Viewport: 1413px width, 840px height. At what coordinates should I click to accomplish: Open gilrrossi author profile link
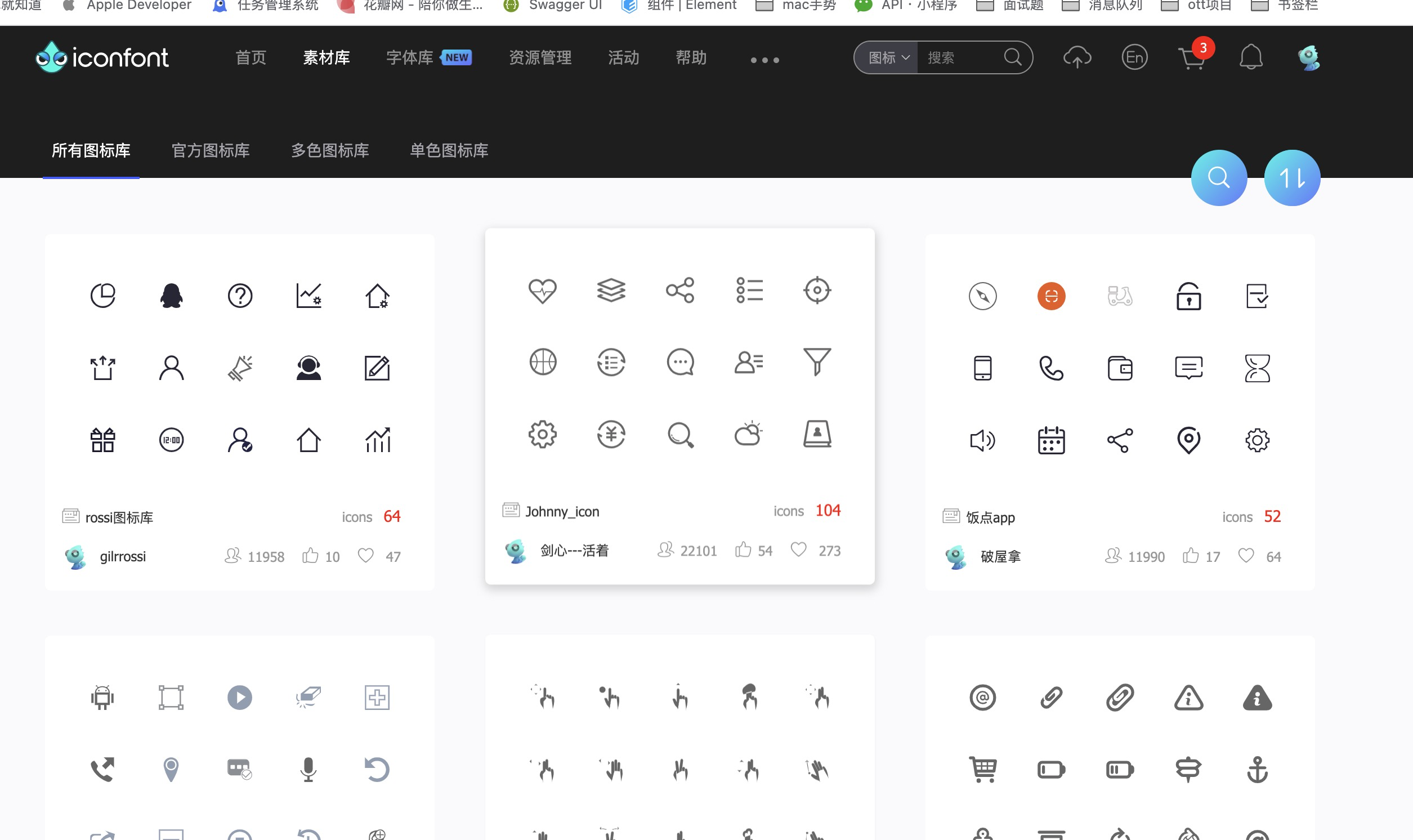click(x=122, y=556)
